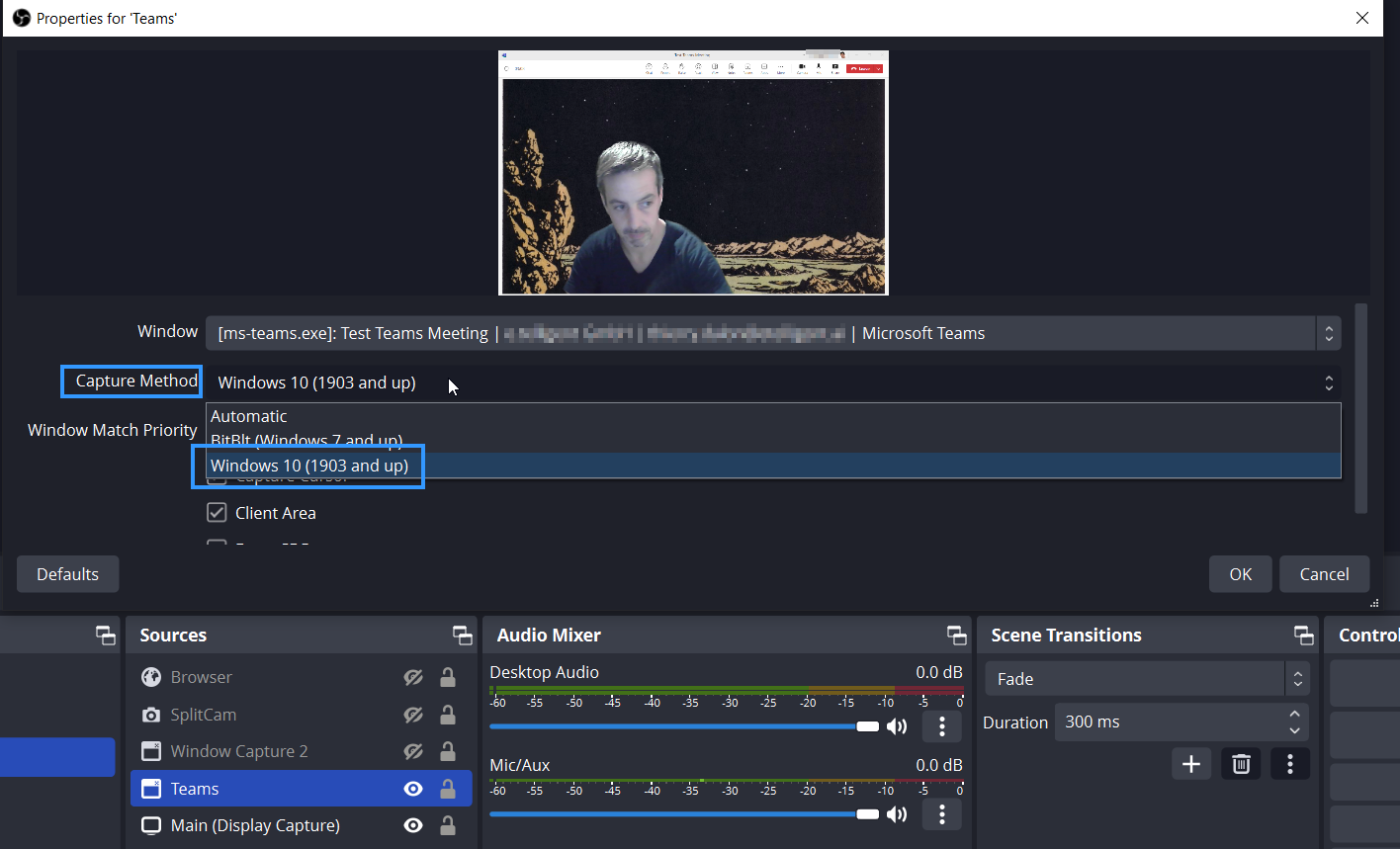The image size is (1400, 849).
Task: Show the hidden SplitCam source
Action: point(413,715)
